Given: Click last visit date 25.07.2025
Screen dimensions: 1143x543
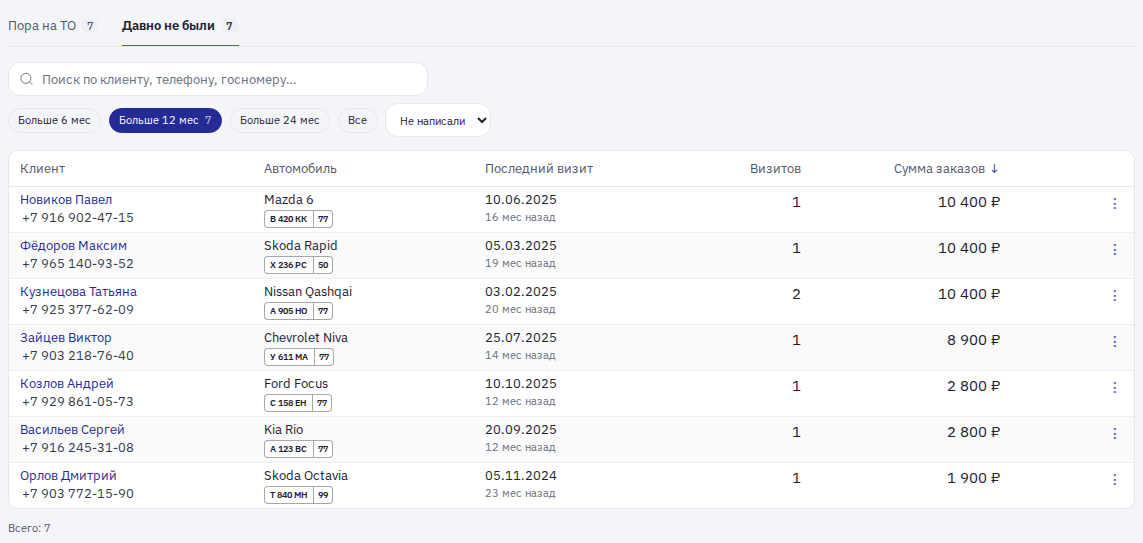Looking at the screenshot, I should (520, 337).
